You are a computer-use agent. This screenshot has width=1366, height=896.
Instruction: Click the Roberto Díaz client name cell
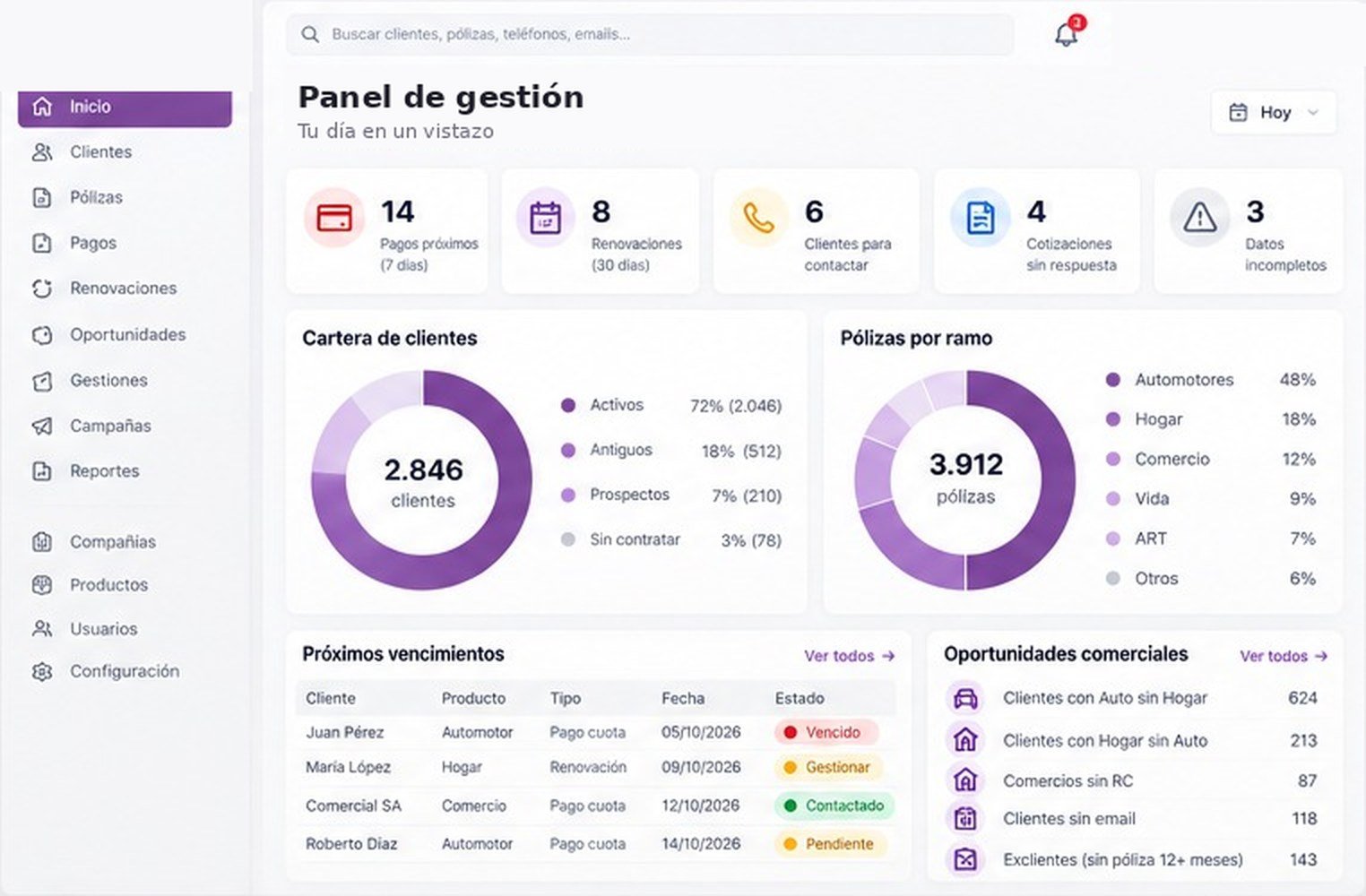point(351,844)
